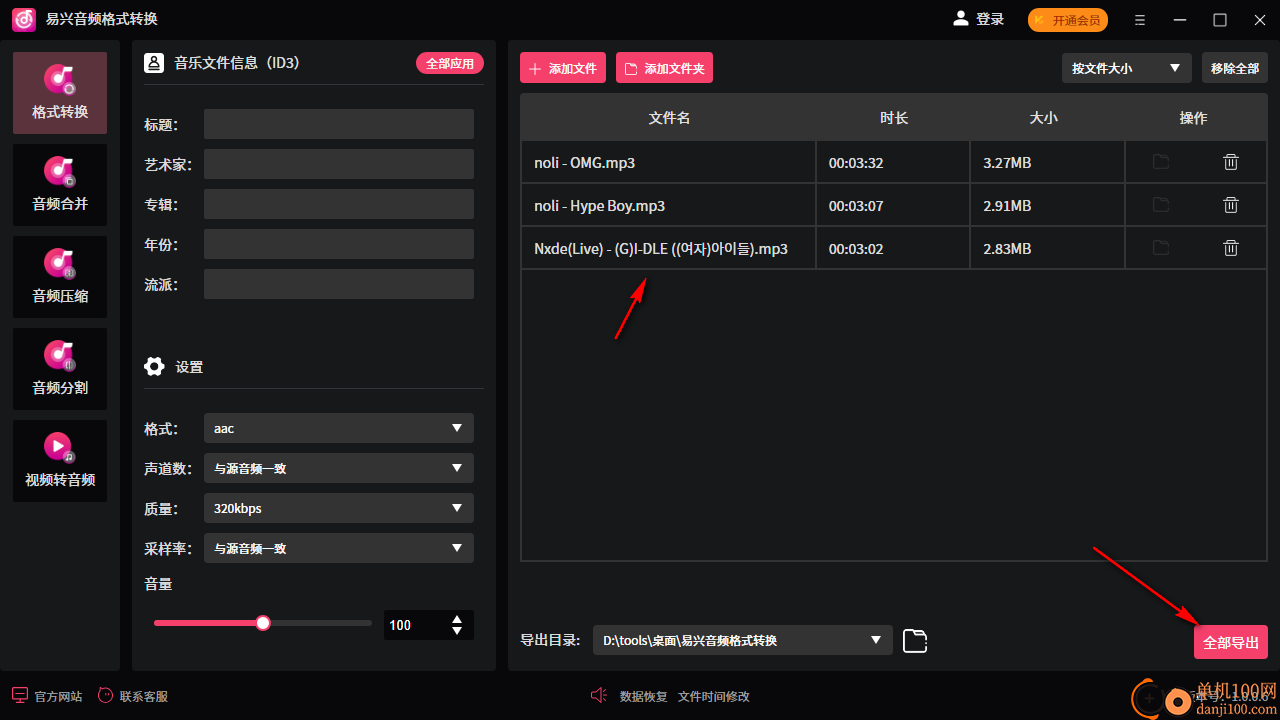This screenshot has width=1280, height=720.
Task: Click the 文件名 column header
Action: click(669, 118)
